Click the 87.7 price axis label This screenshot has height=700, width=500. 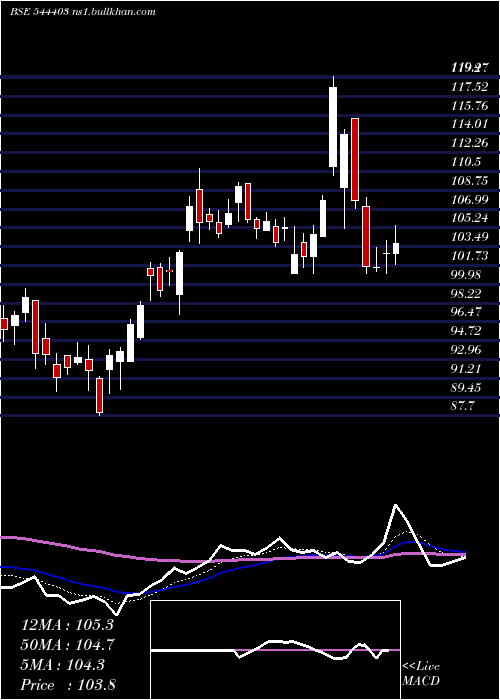point(463,406)
